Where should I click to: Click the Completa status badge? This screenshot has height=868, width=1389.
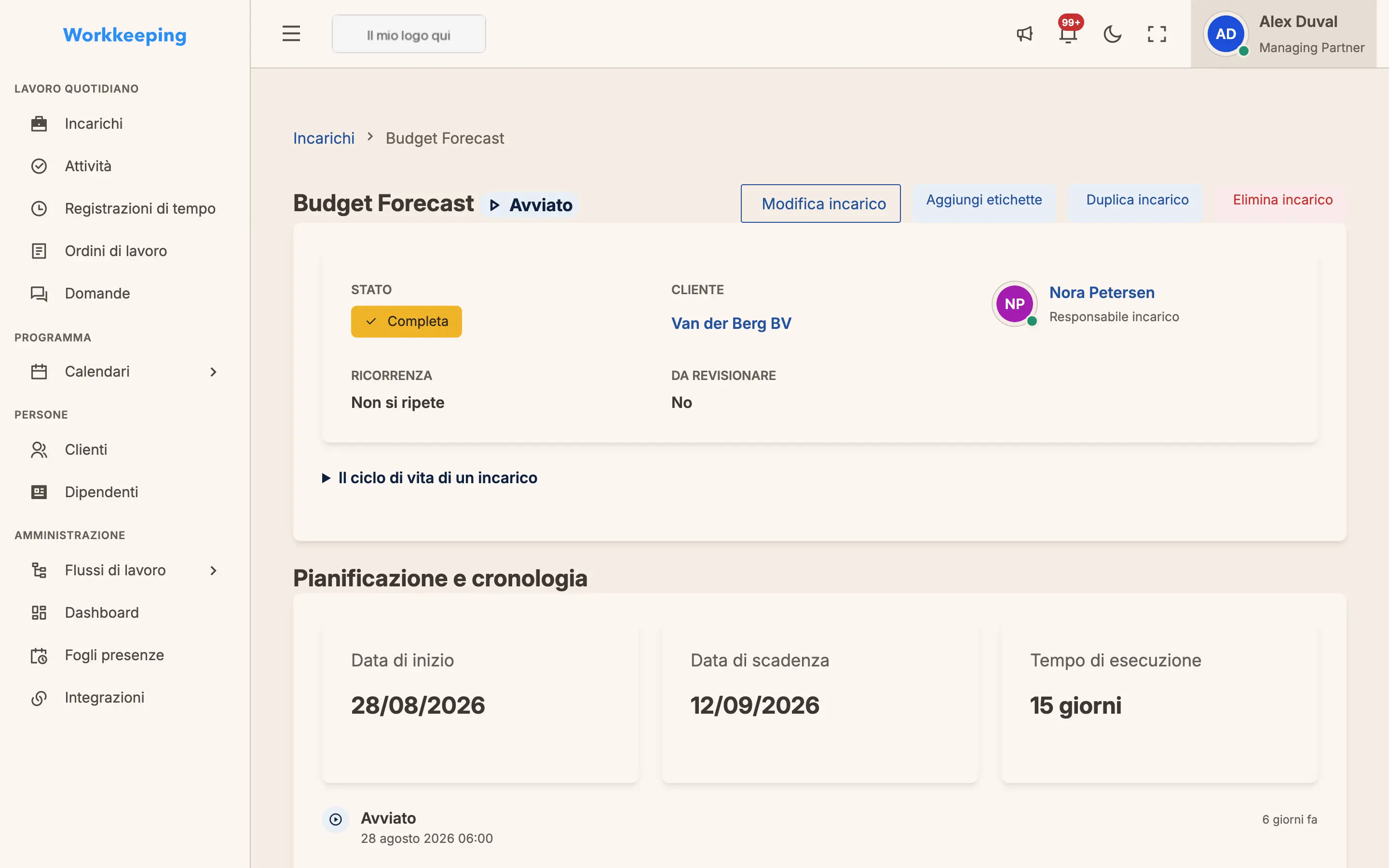click(x=407, y=322)
